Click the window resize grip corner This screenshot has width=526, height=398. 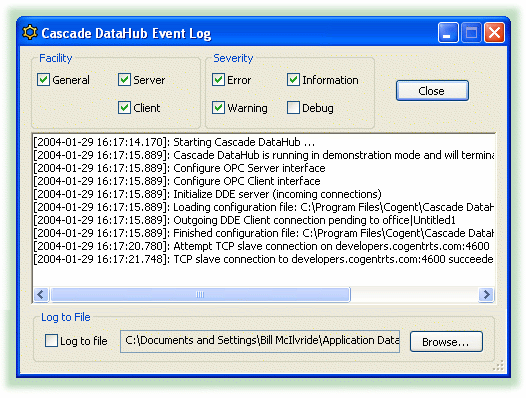(499, 365)
